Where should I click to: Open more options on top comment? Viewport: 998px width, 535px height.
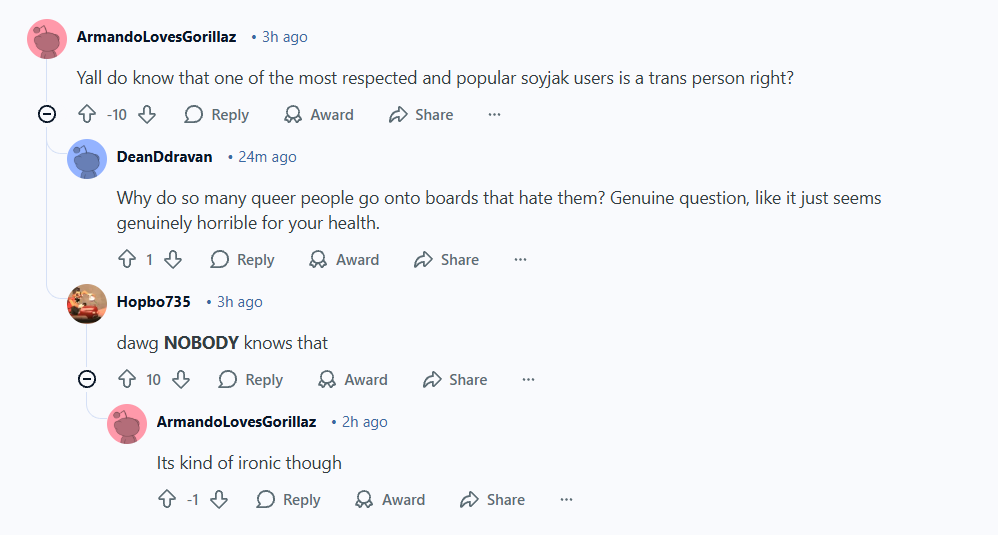pyautogui.click(x=494, y=115)
